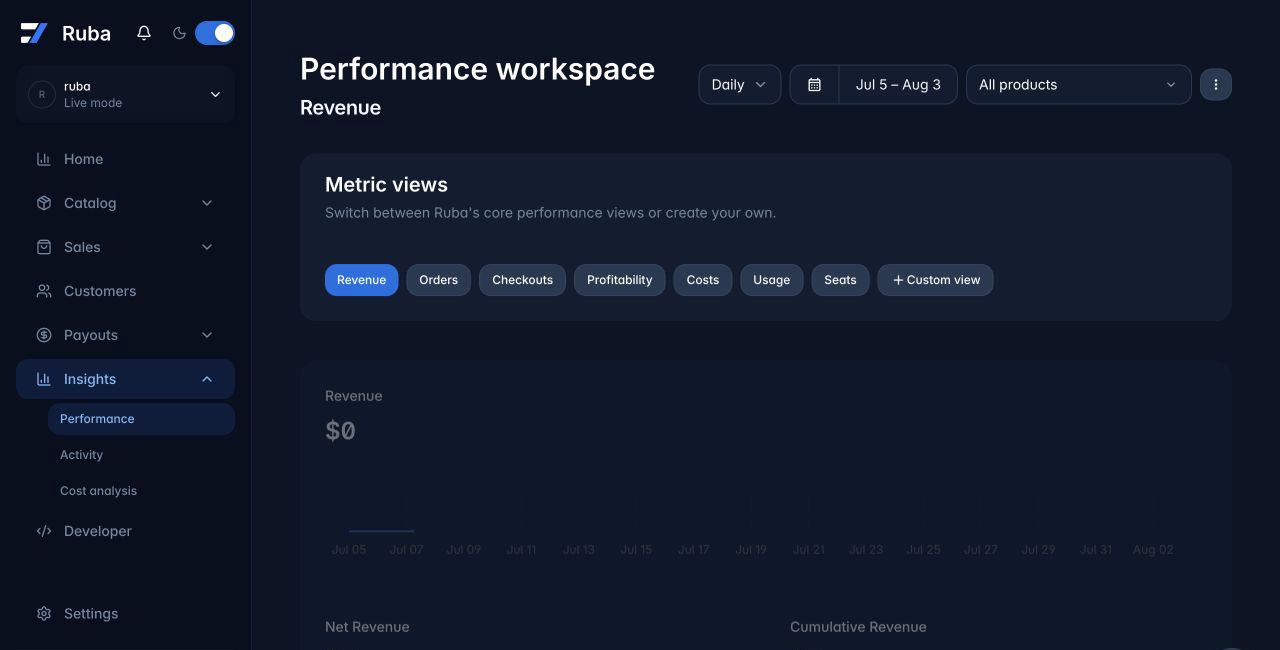Expand the Sales menu chevron
This screenshot has height=650, width=1280.
(207, 247)
